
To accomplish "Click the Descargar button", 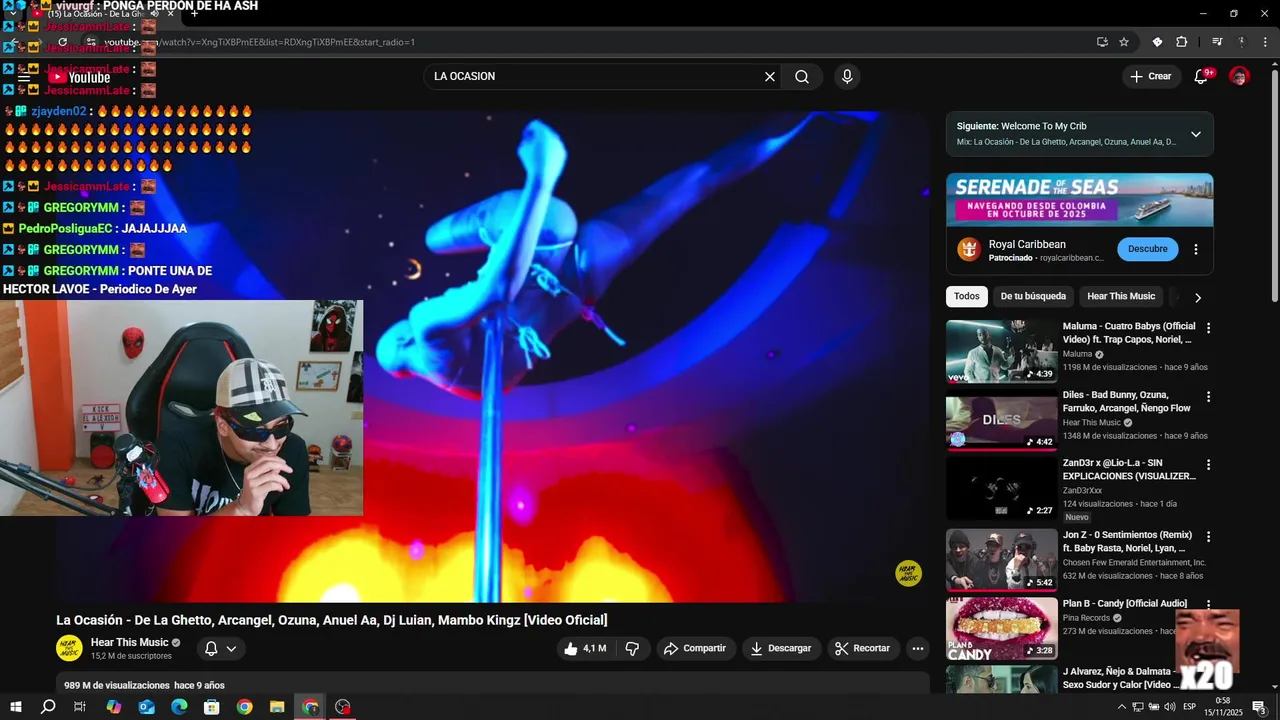I will coord(781,648).
